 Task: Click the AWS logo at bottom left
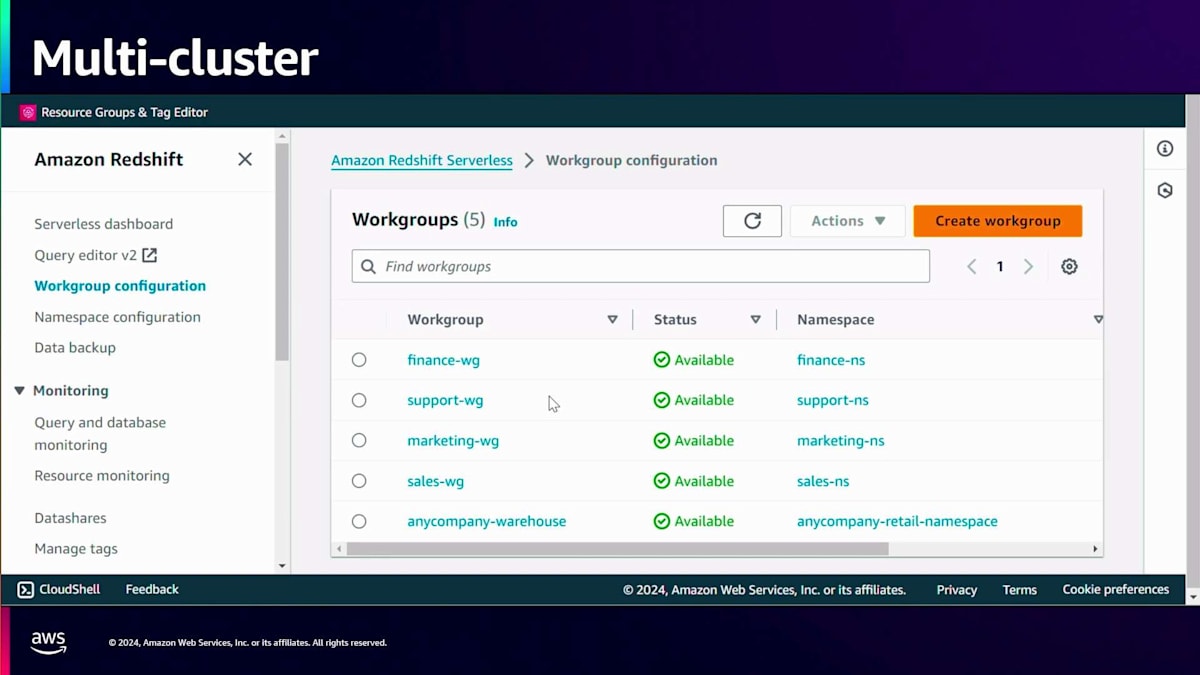(48, 642)
